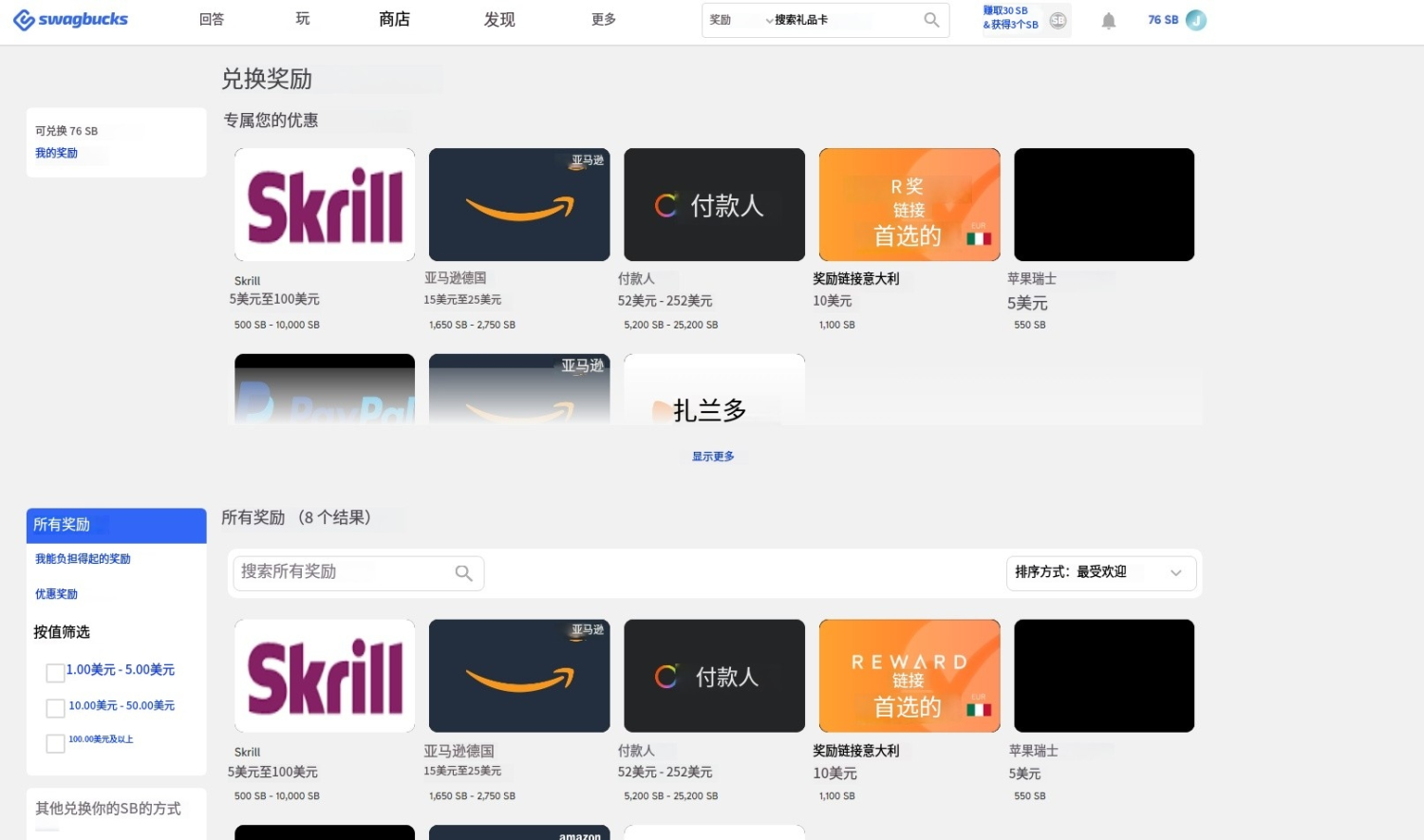Screen dimensions: 1424x840
Task: Open the Skrill gift card in 专属您的优惠
Action: point(325,205)
